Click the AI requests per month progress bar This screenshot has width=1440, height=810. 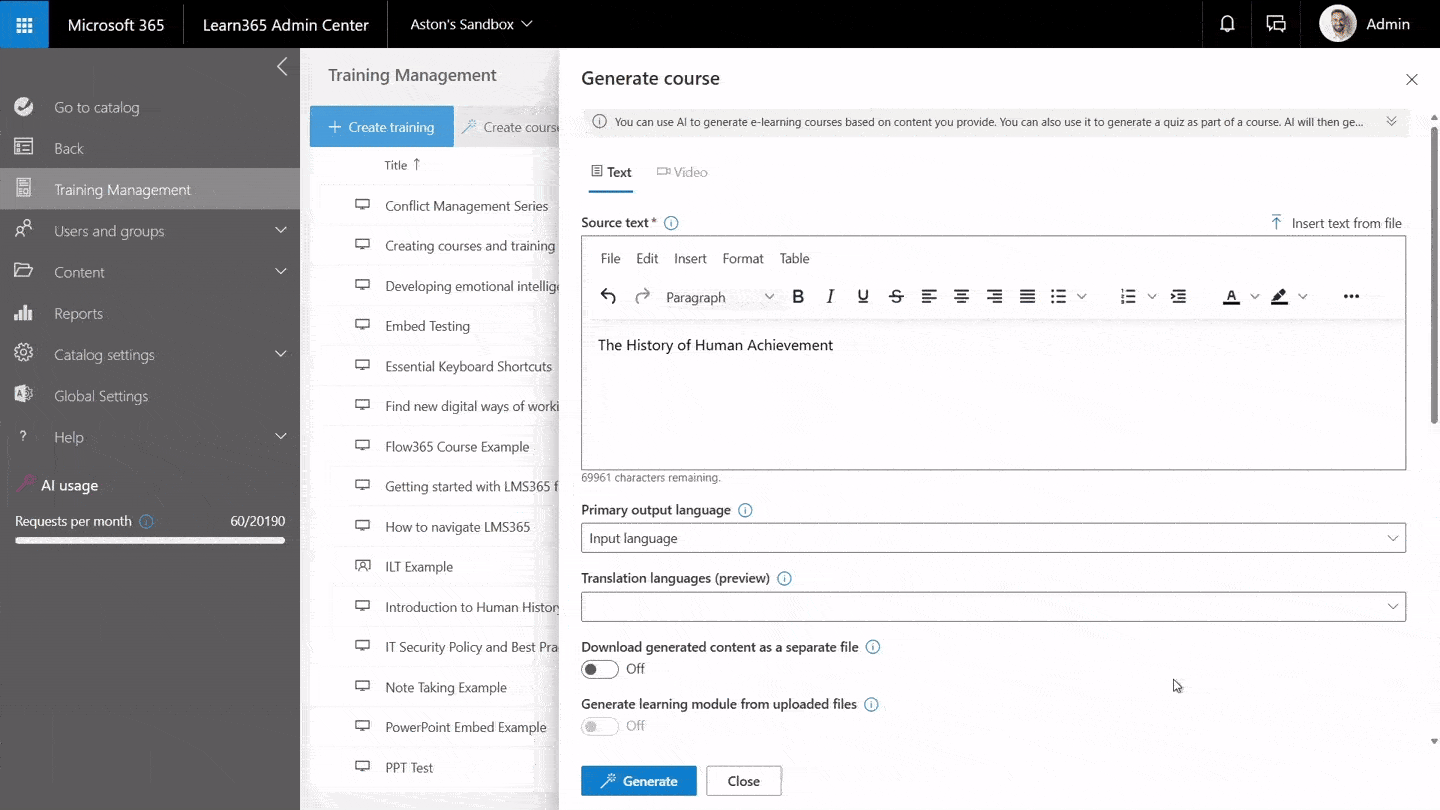(x=148, y=541)
